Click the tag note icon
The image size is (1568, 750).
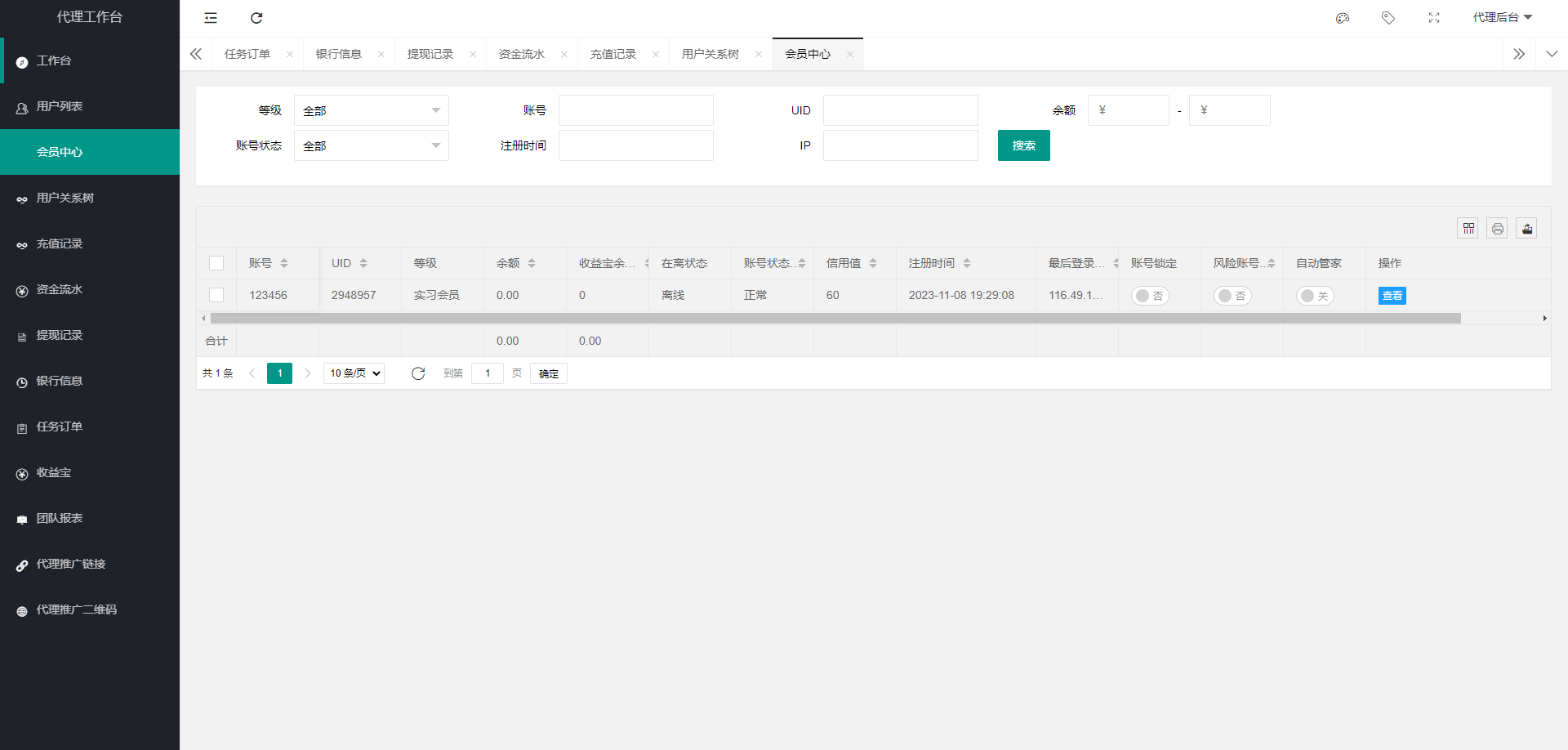pyautogui.click(x=1388, y=18)
